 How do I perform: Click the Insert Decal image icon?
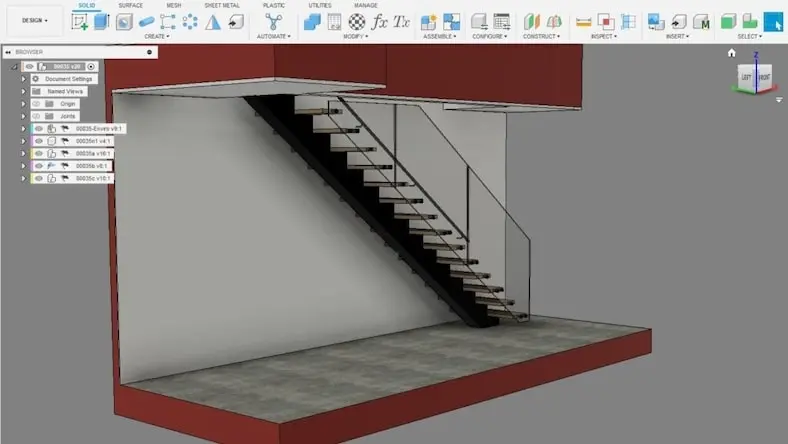click(x=656, y=22)
